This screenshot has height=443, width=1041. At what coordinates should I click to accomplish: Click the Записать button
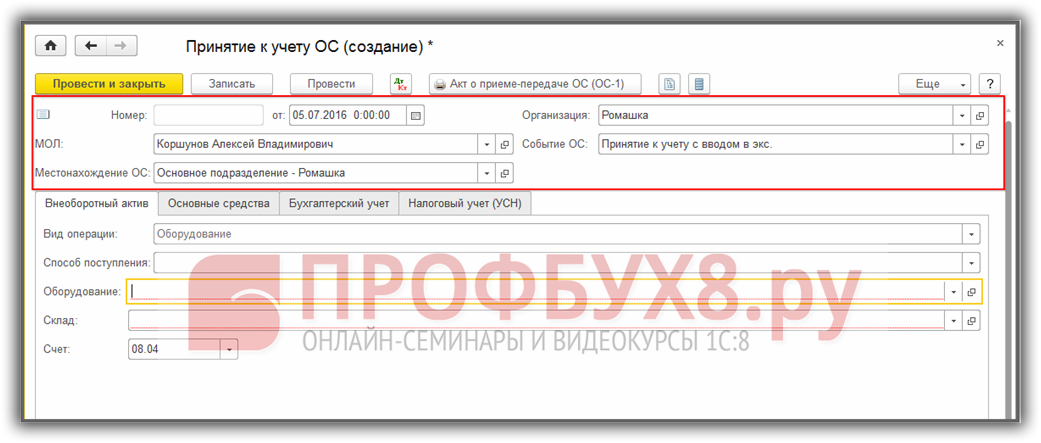(232, 84)
